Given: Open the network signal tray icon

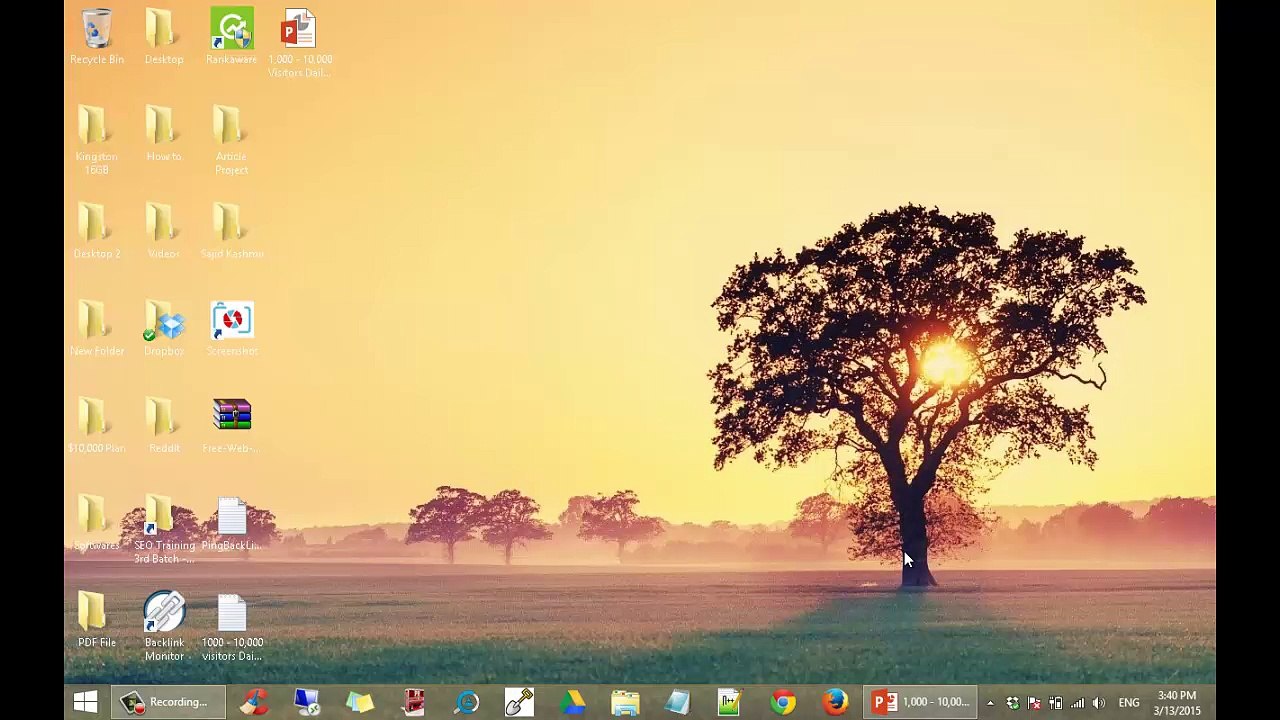Looking at the screenshot, I should pos(1077,703).
